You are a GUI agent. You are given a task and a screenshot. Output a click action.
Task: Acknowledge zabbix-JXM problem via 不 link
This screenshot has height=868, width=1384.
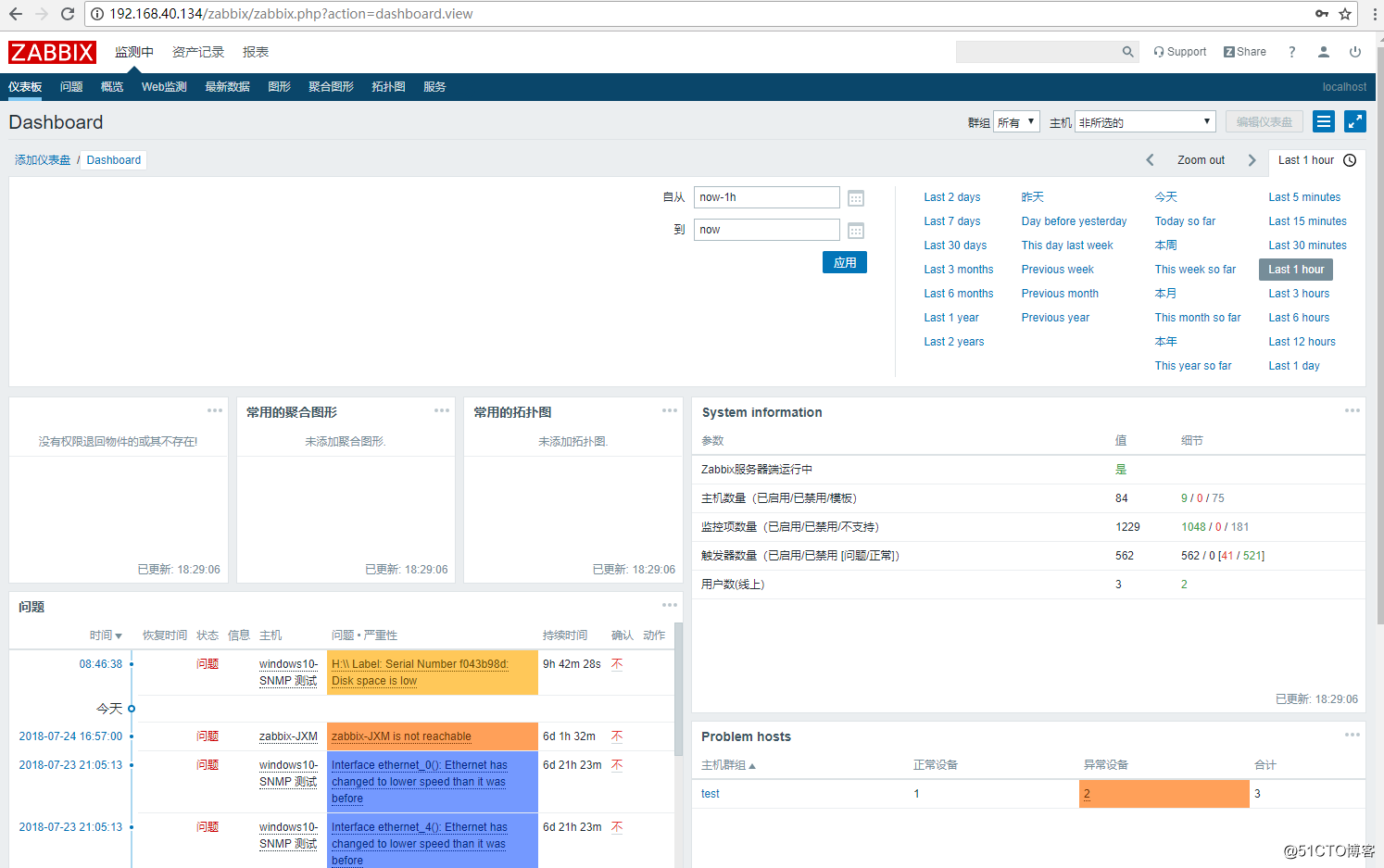click(617, 736)
